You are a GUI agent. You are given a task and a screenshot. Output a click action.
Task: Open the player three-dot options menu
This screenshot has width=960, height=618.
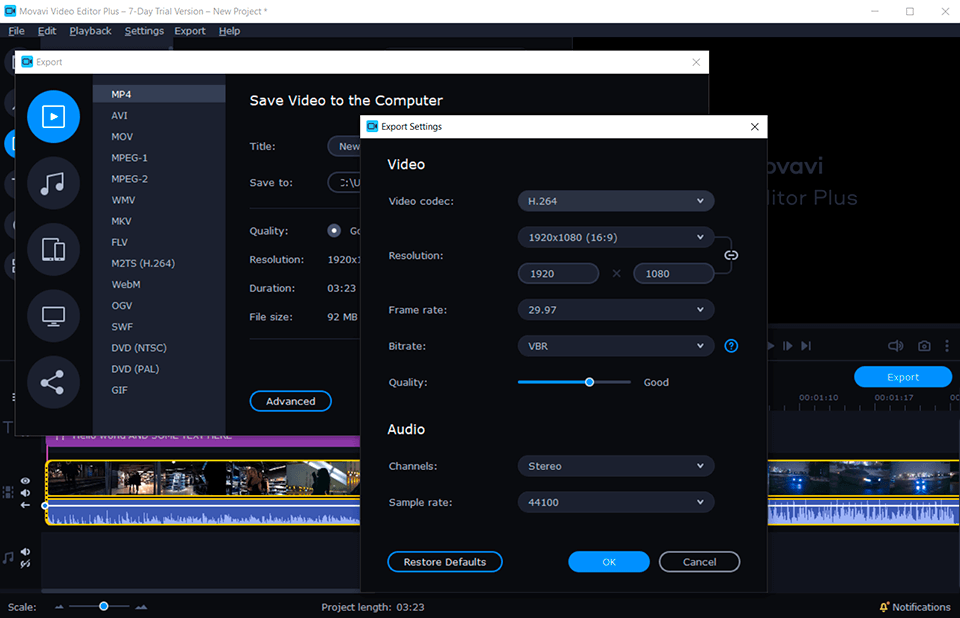coord(947,346)
